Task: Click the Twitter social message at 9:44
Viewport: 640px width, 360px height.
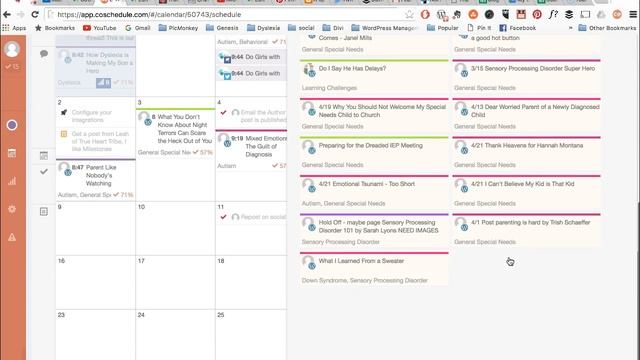Action: point(251,73)
